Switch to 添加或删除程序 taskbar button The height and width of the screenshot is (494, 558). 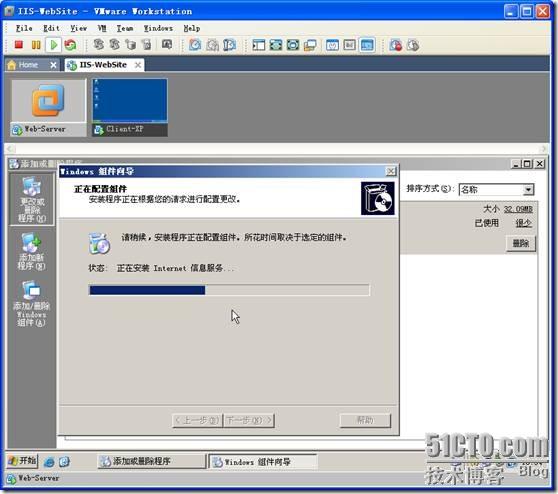[152, 461]
